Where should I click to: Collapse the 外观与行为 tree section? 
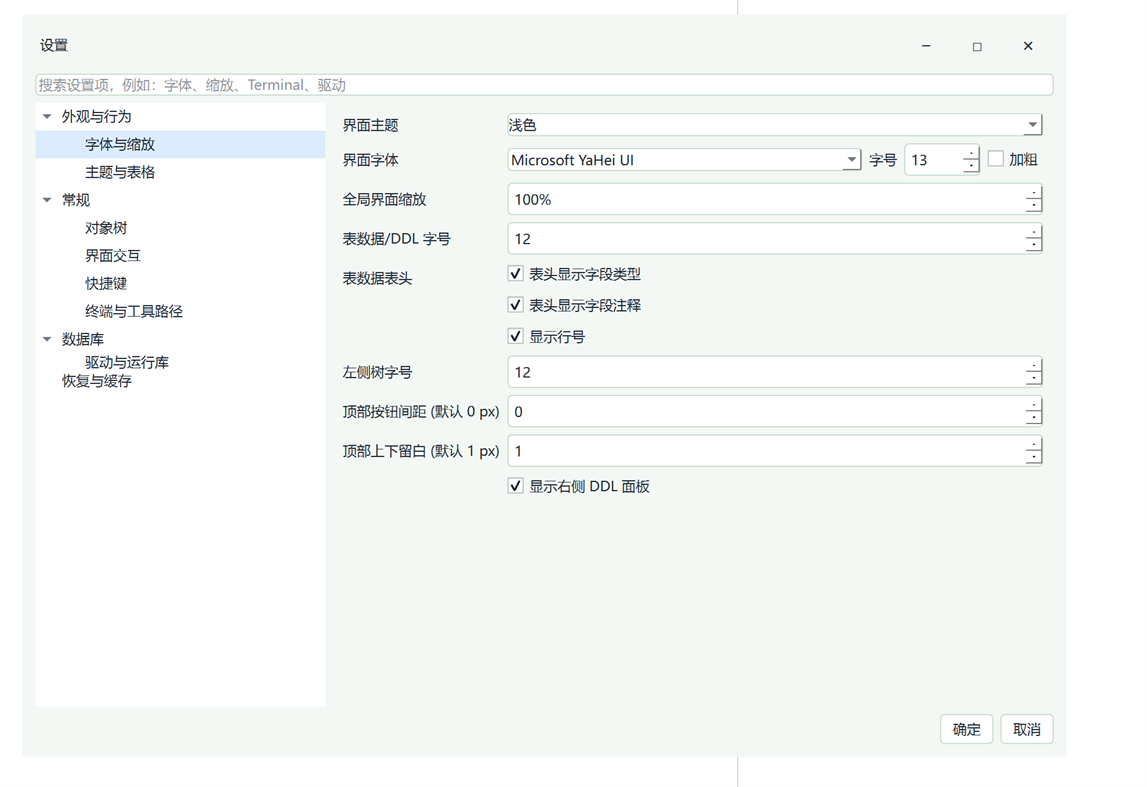point(47,116)
